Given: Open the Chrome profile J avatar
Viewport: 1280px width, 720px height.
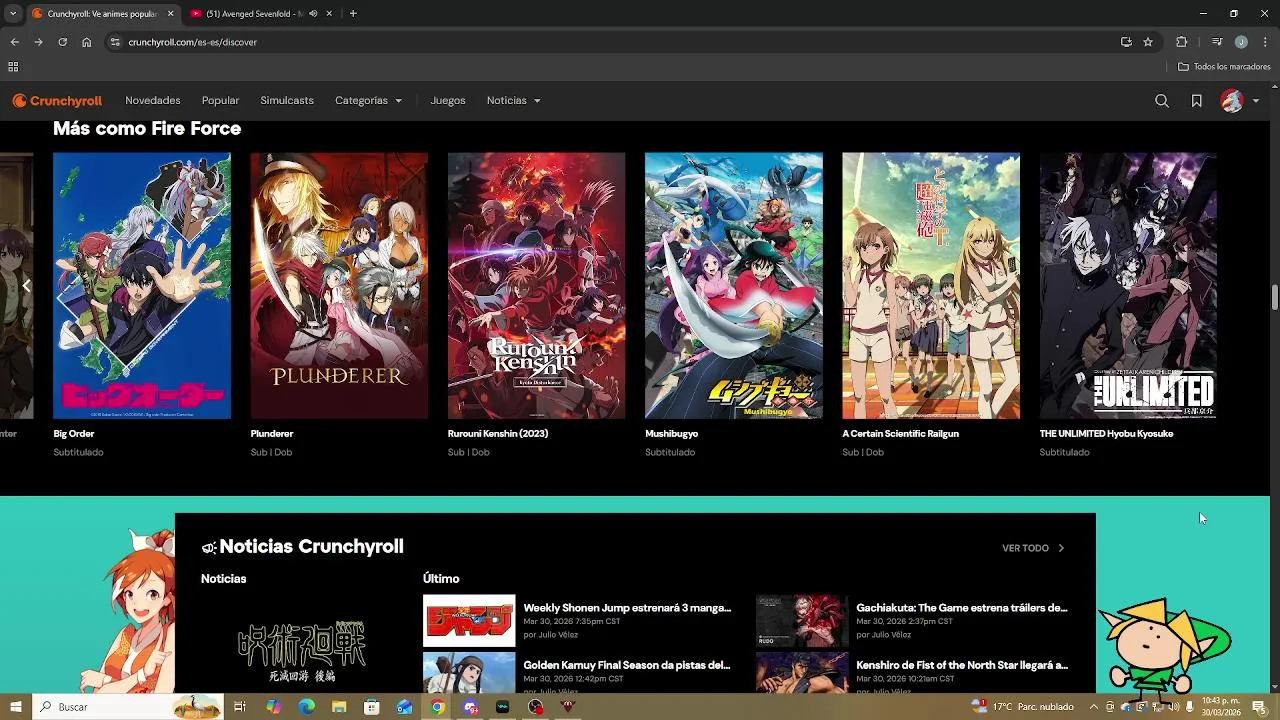Looking at the screenshot, I should coord(1241,42).
